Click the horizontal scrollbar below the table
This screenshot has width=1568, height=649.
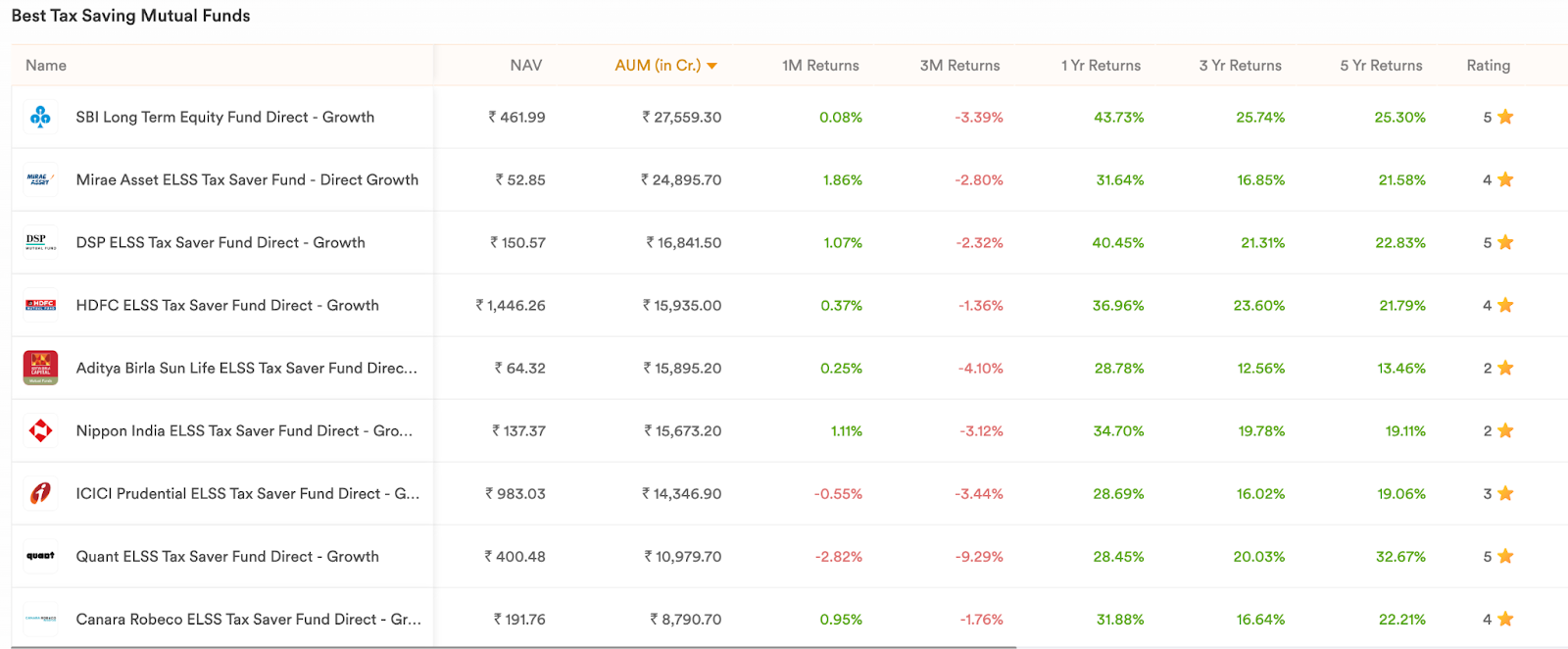coord(514,647)
